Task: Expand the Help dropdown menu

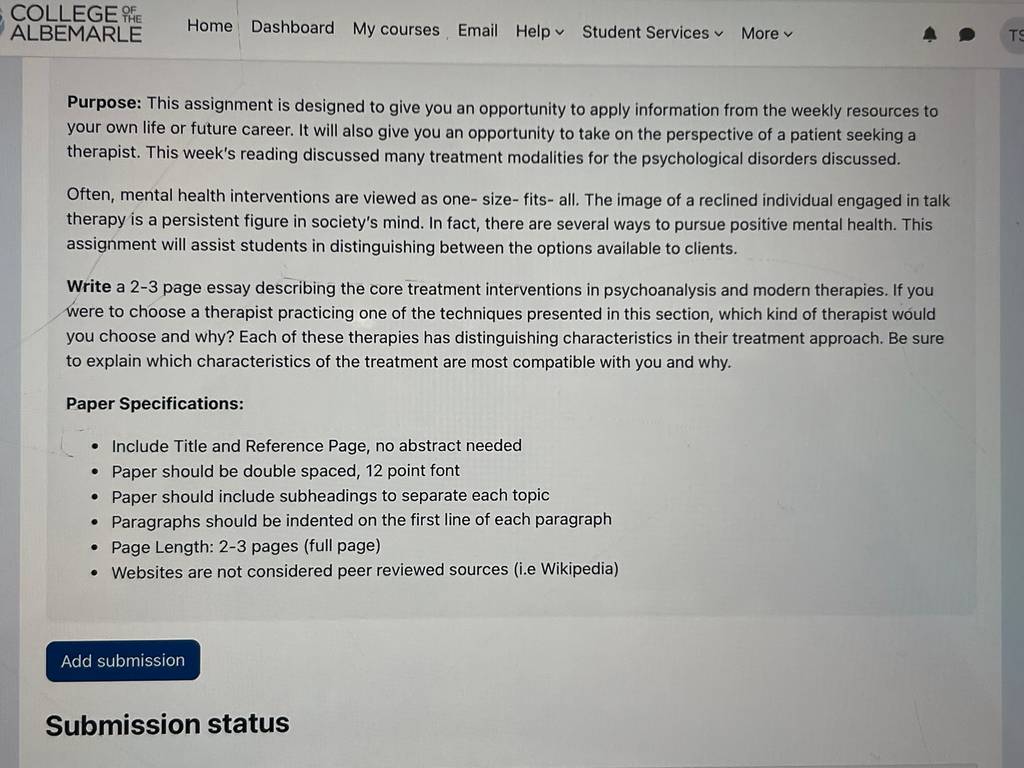Action: (539, 31)
